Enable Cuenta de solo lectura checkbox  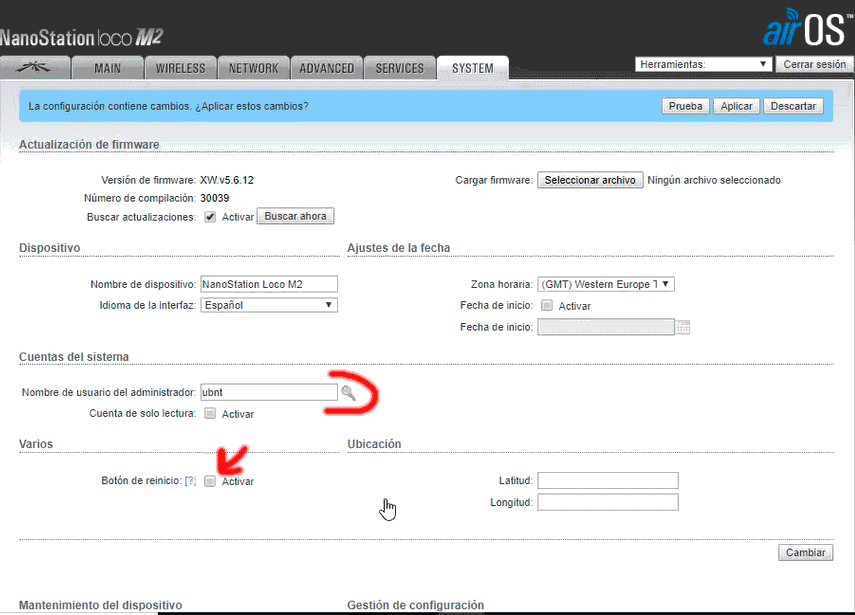[210, 413]
